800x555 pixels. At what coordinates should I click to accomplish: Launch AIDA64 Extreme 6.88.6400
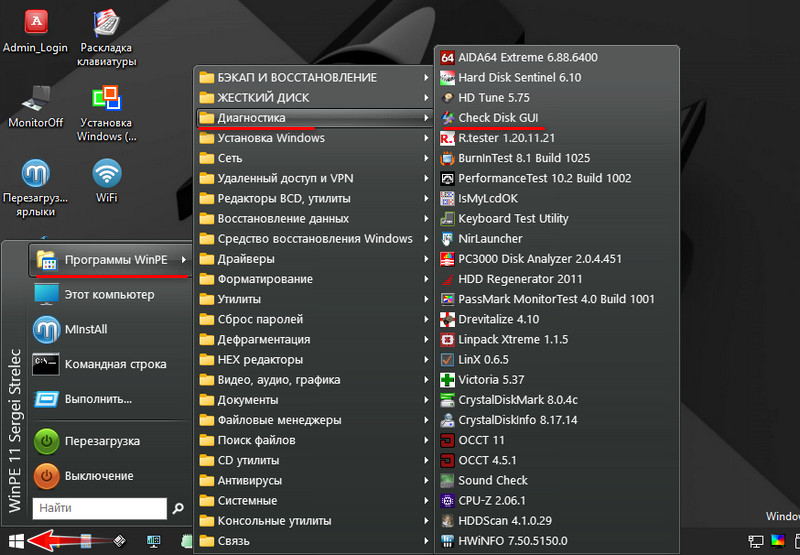pos(557,57)
